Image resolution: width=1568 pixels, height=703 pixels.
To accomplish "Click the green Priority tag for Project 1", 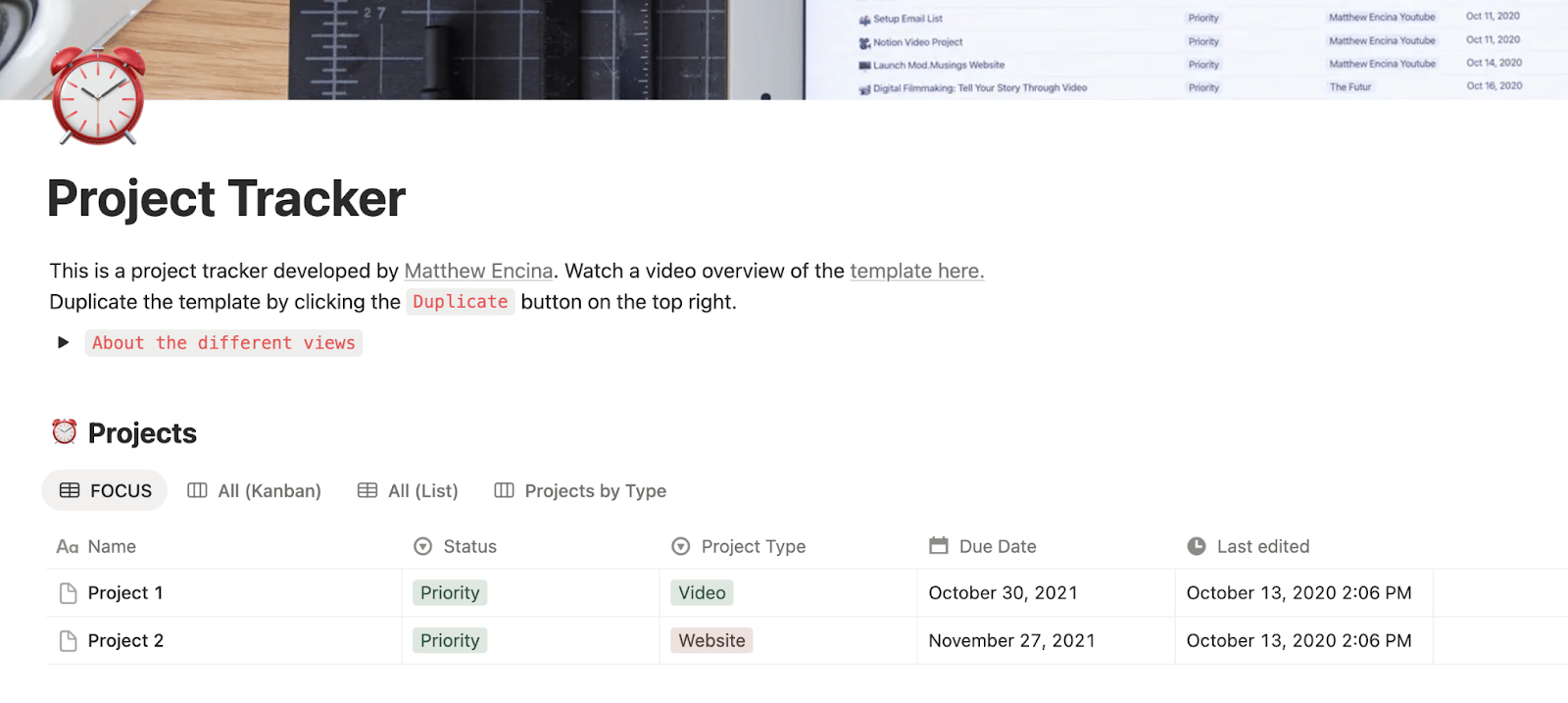I will pos(450,593).
